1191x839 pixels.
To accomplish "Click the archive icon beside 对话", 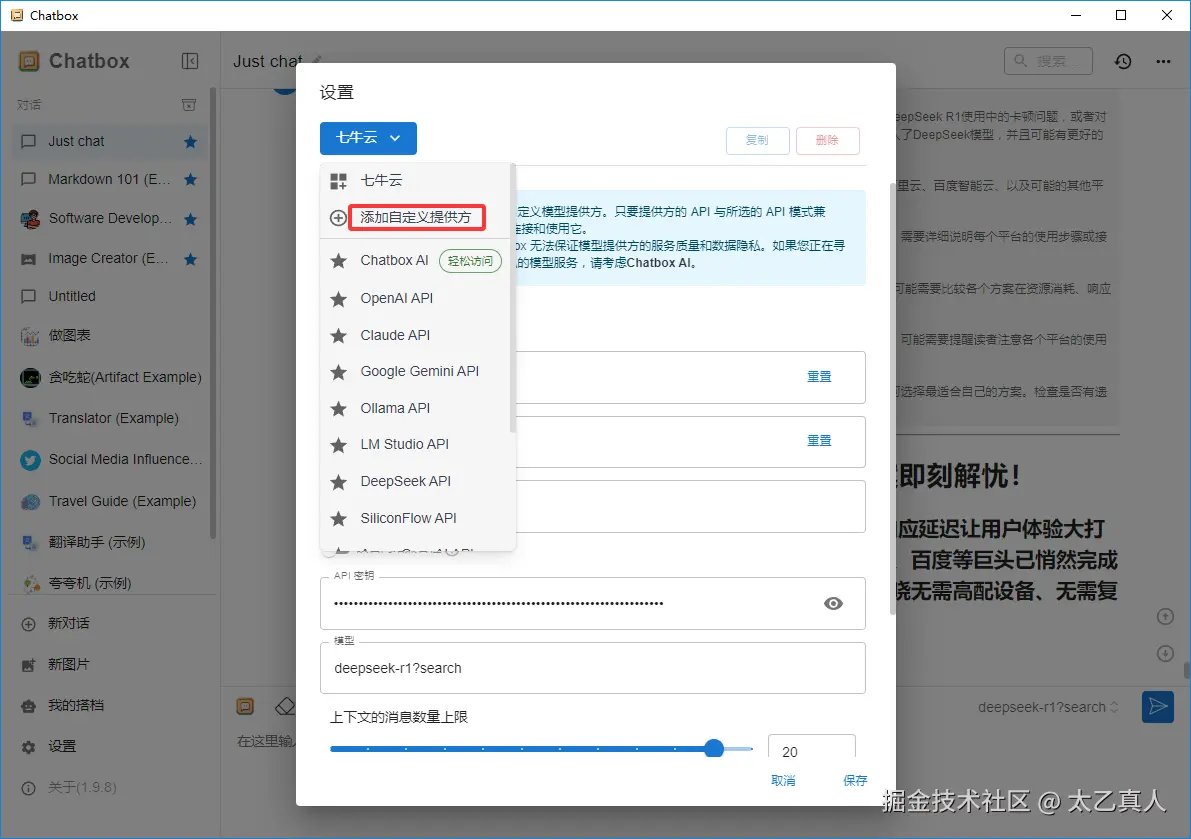I will (189, 105).
